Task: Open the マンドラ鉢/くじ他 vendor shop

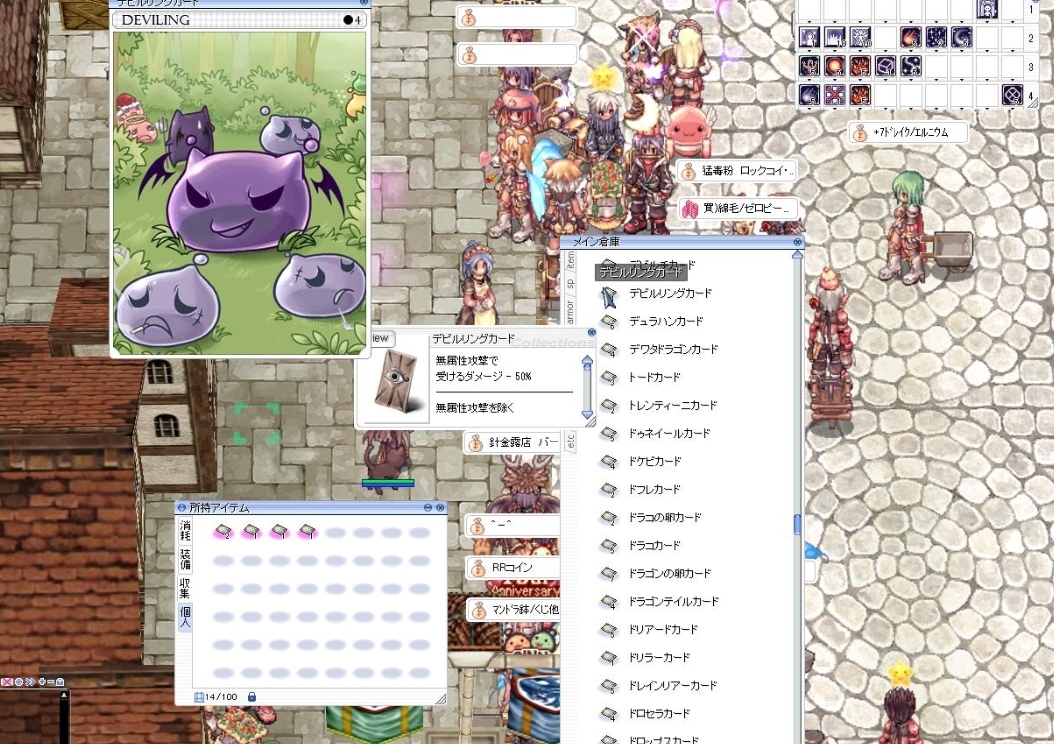Action: point(512,610)
